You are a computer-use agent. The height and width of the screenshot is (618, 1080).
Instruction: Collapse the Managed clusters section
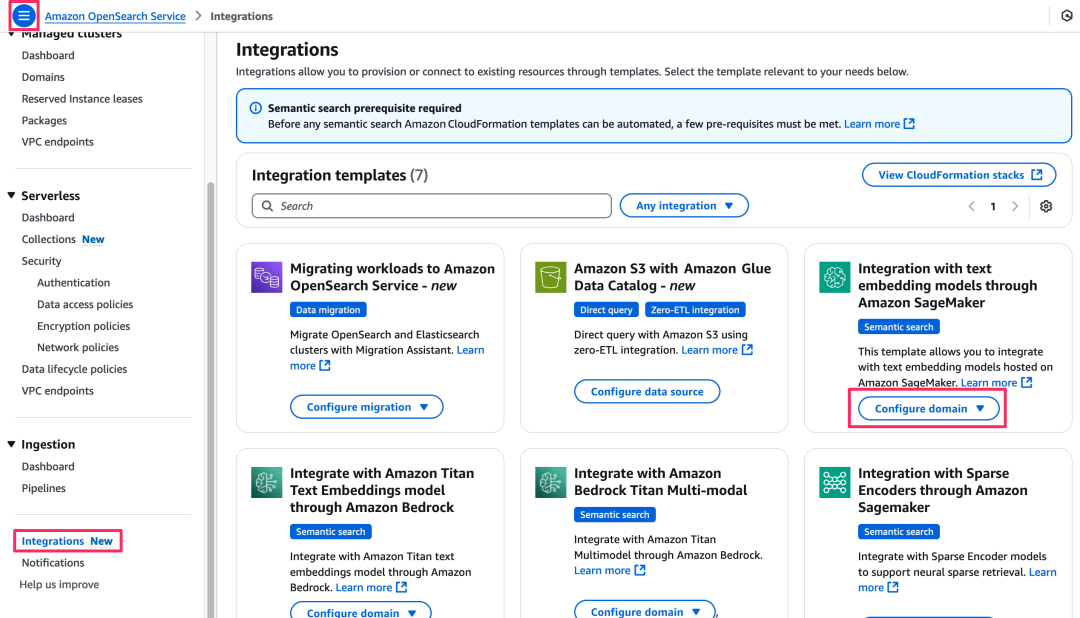[12, 34]
